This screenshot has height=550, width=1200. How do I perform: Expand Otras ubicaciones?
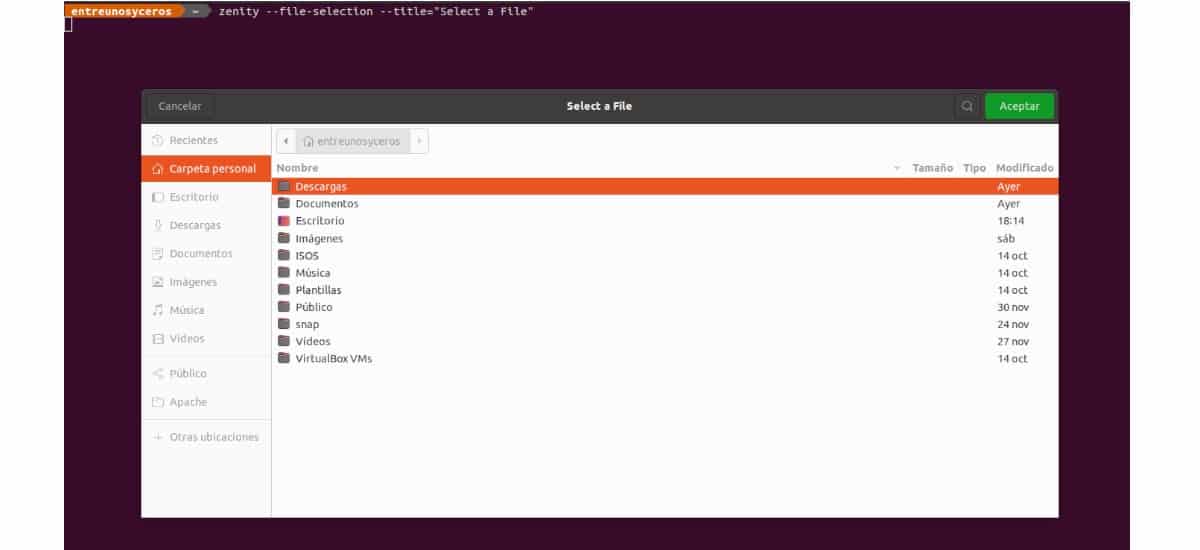tap(213, 437)
